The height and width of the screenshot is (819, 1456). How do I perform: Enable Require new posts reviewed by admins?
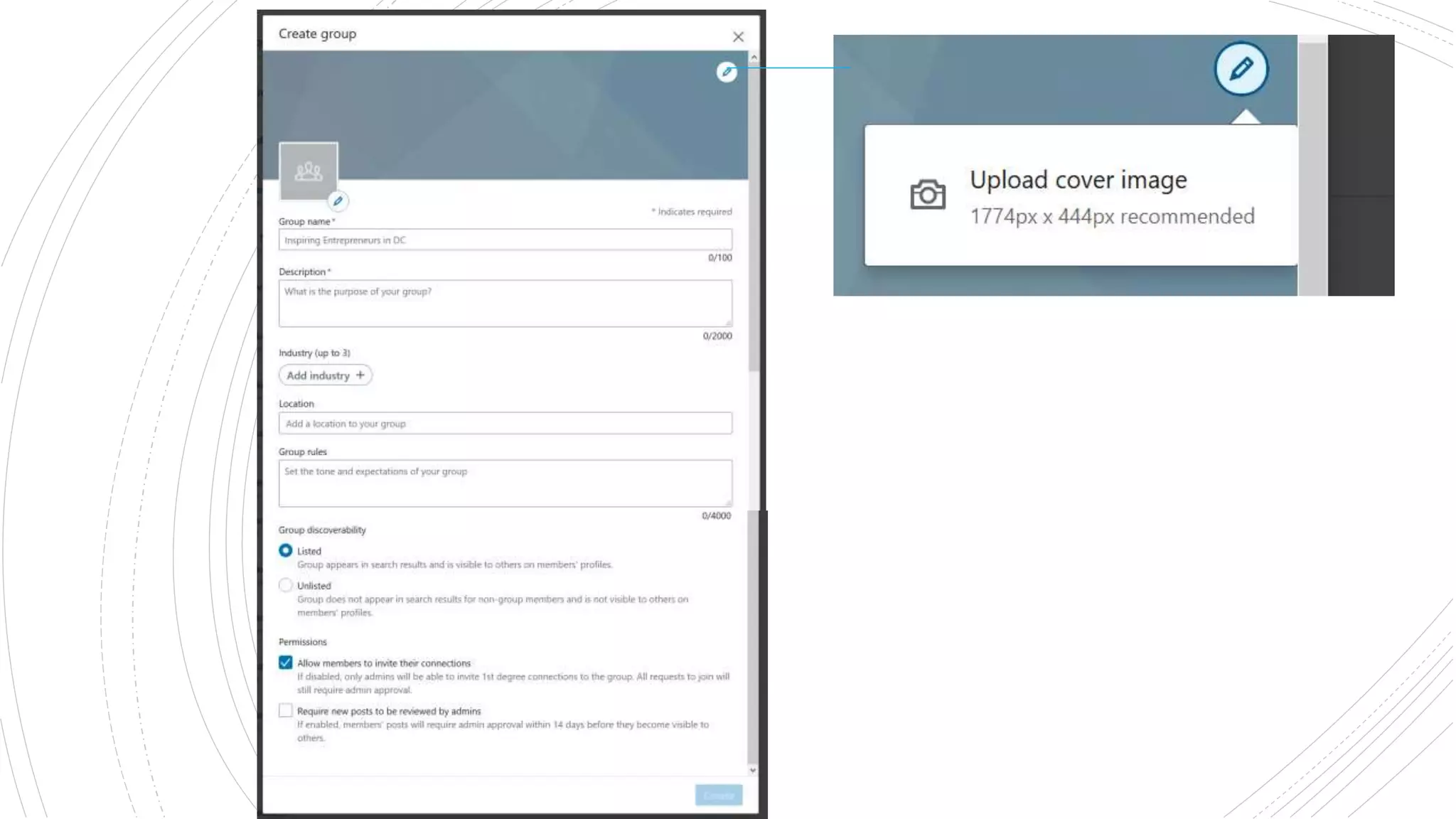coord(286,710)
